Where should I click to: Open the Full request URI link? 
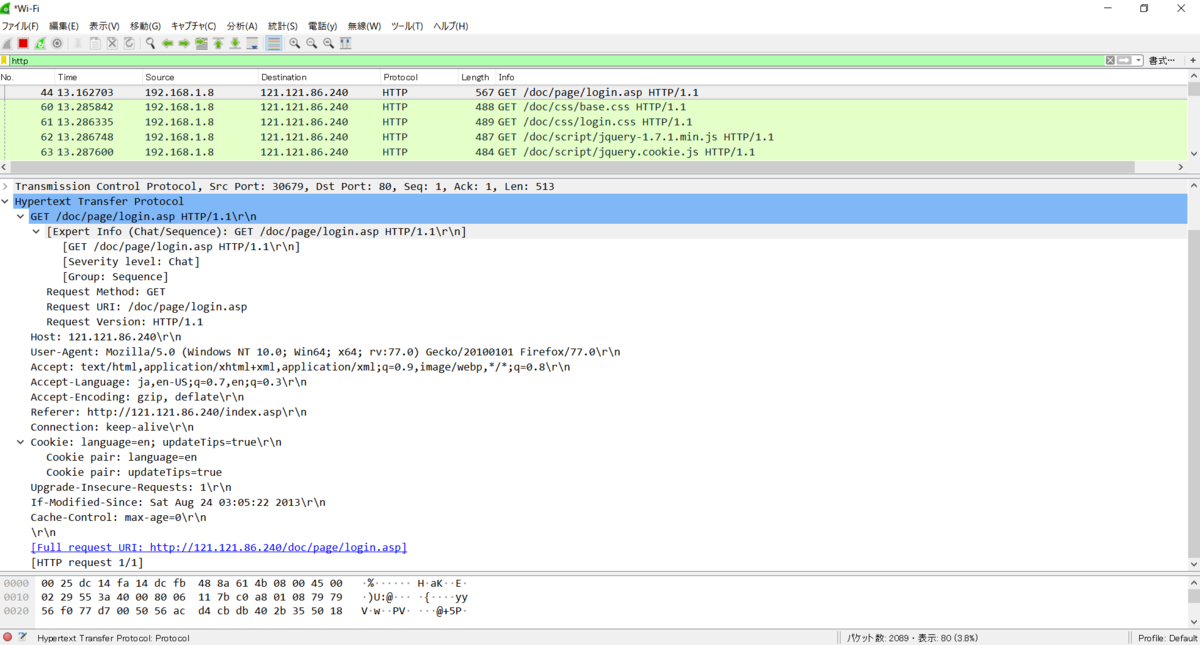click(x=219, y=547)
